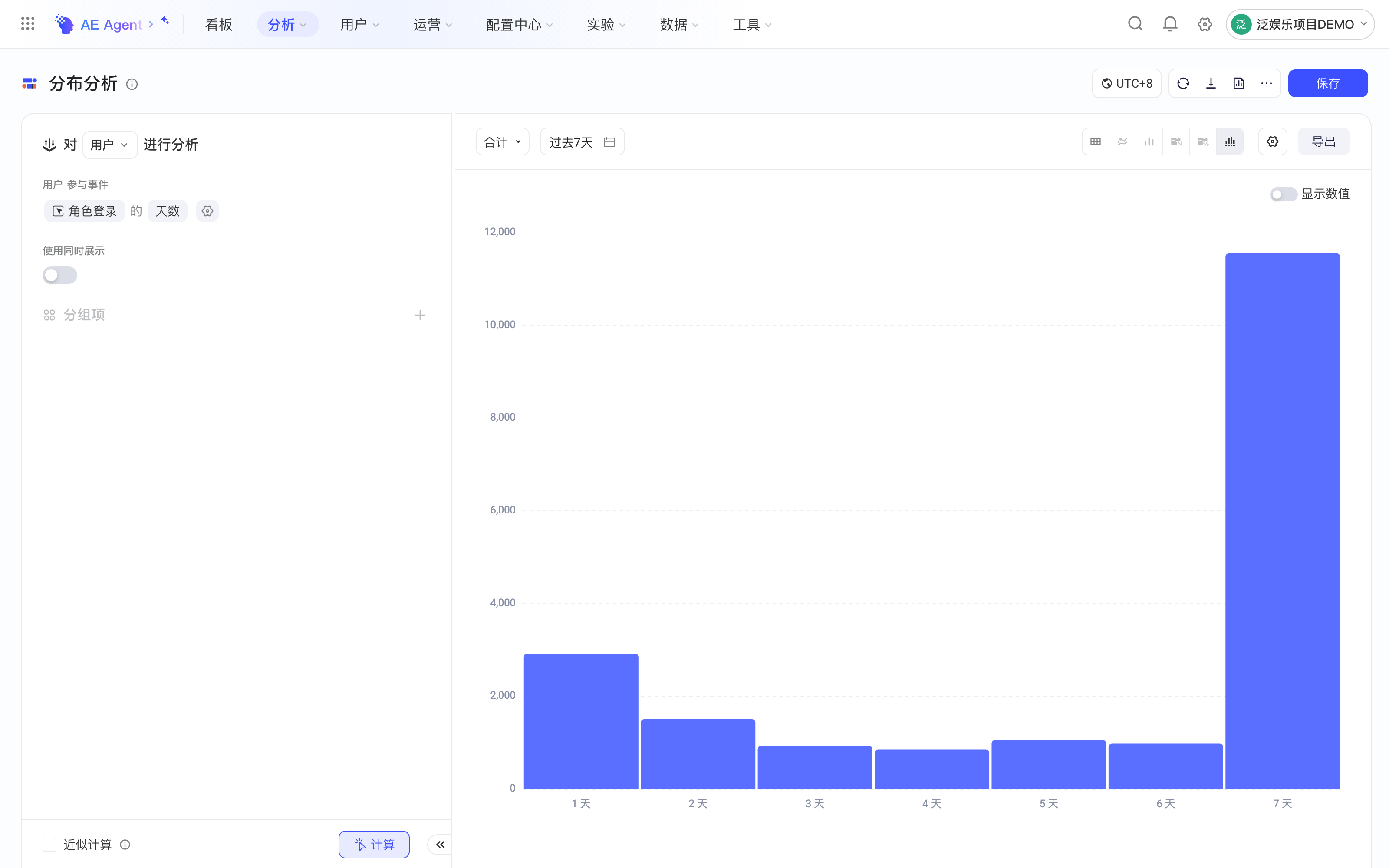Toggle the 使用同时展示 switch

[x=60, y=276]
